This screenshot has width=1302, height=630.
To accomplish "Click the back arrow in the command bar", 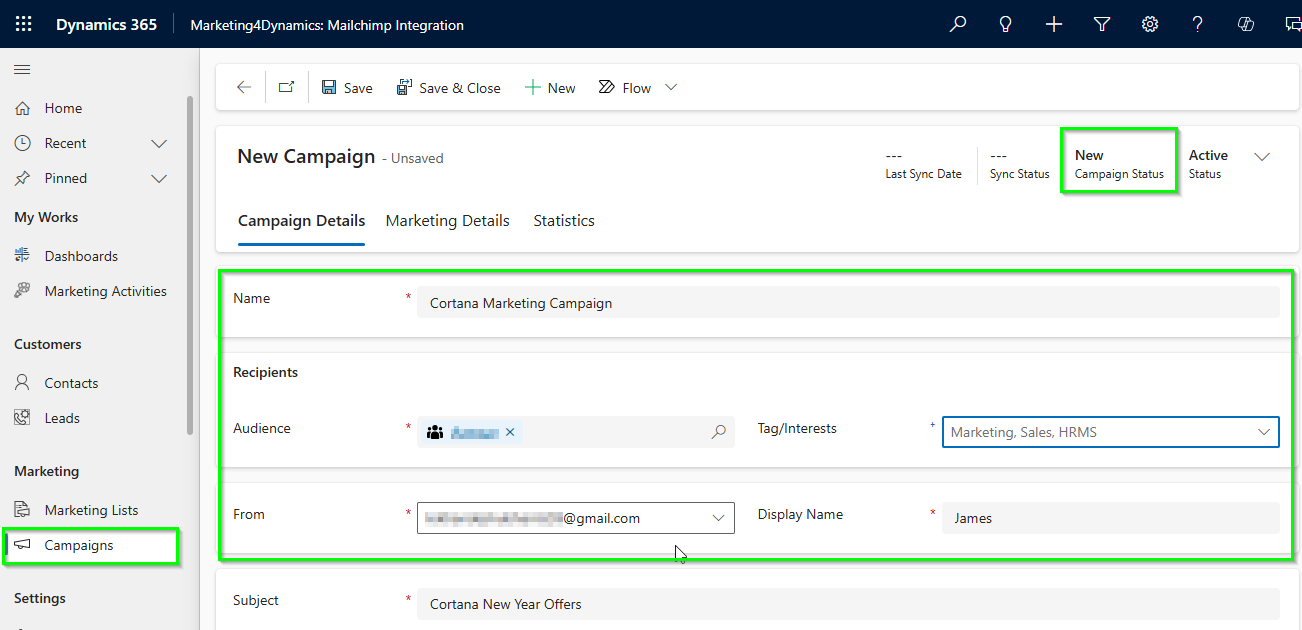I will tap(242, 87).
